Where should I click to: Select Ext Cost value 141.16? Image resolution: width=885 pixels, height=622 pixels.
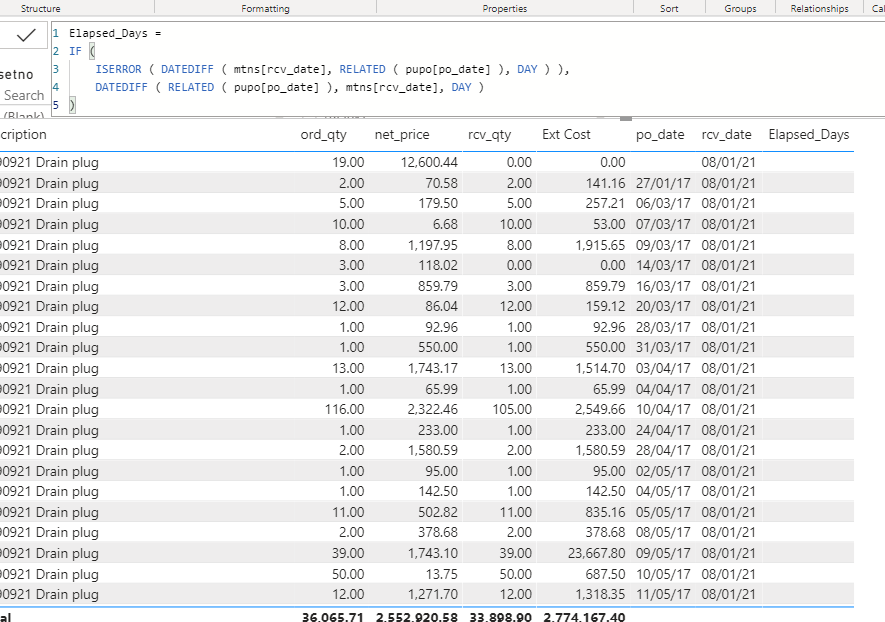point(605,183)
